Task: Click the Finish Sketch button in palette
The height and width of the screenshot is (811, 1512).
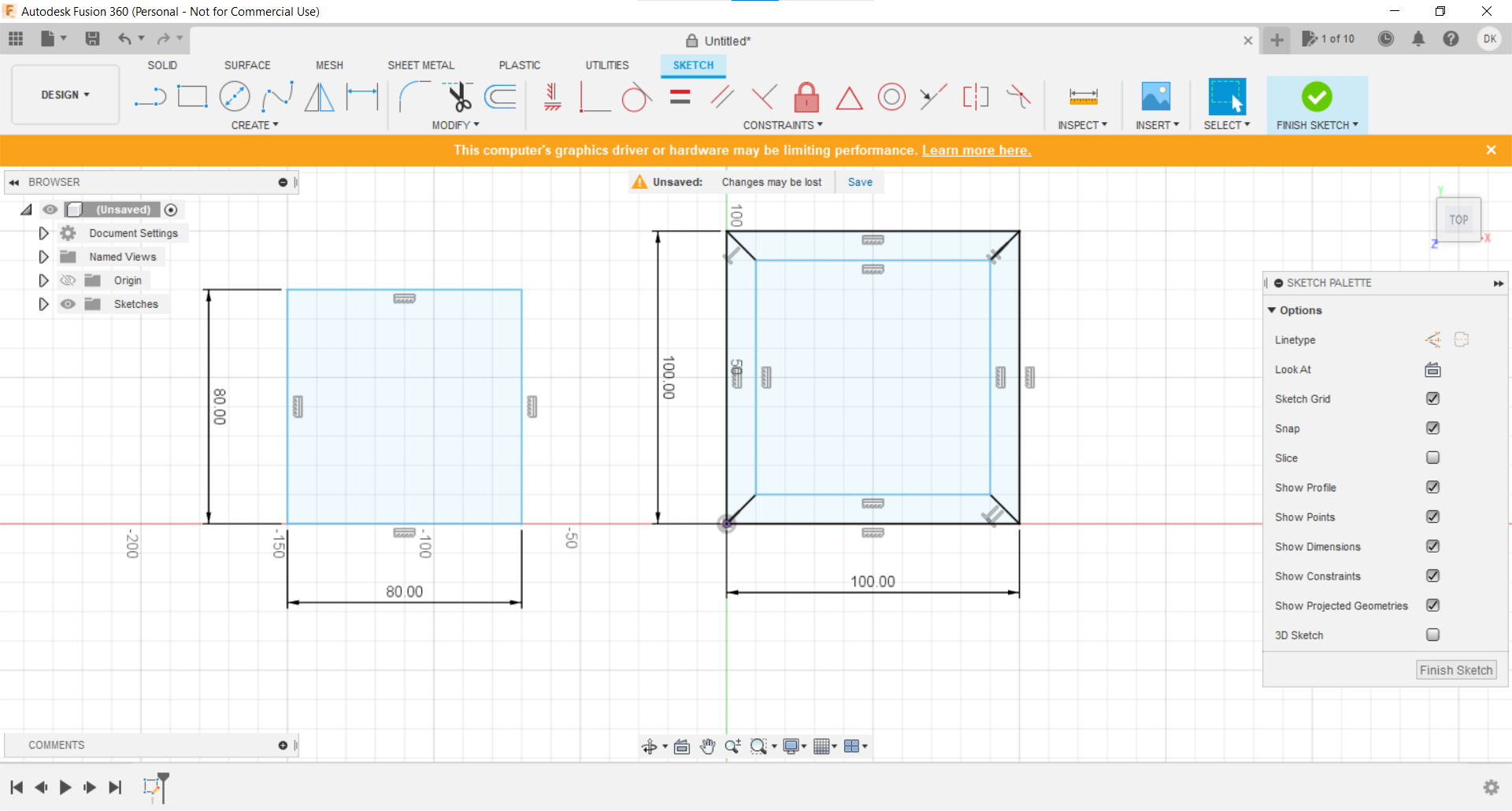Action: (x=1456, y=670)
